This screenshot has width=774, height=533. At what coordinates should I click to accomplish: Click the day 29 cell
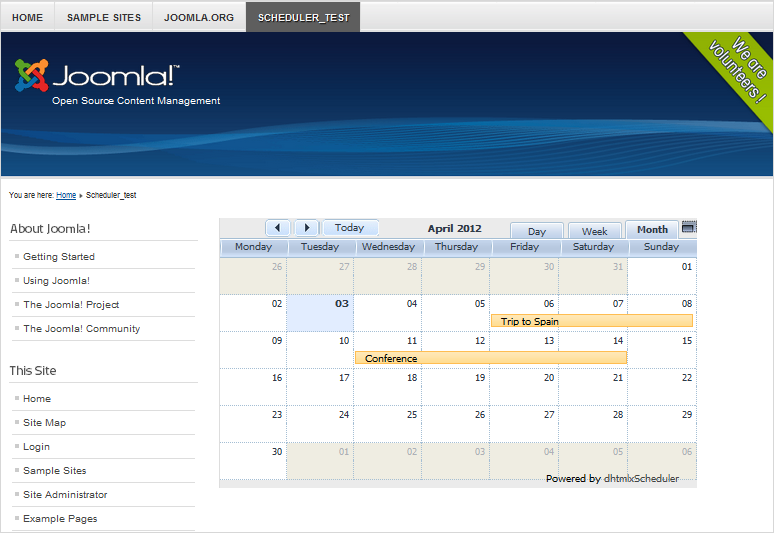click(662, 424)
